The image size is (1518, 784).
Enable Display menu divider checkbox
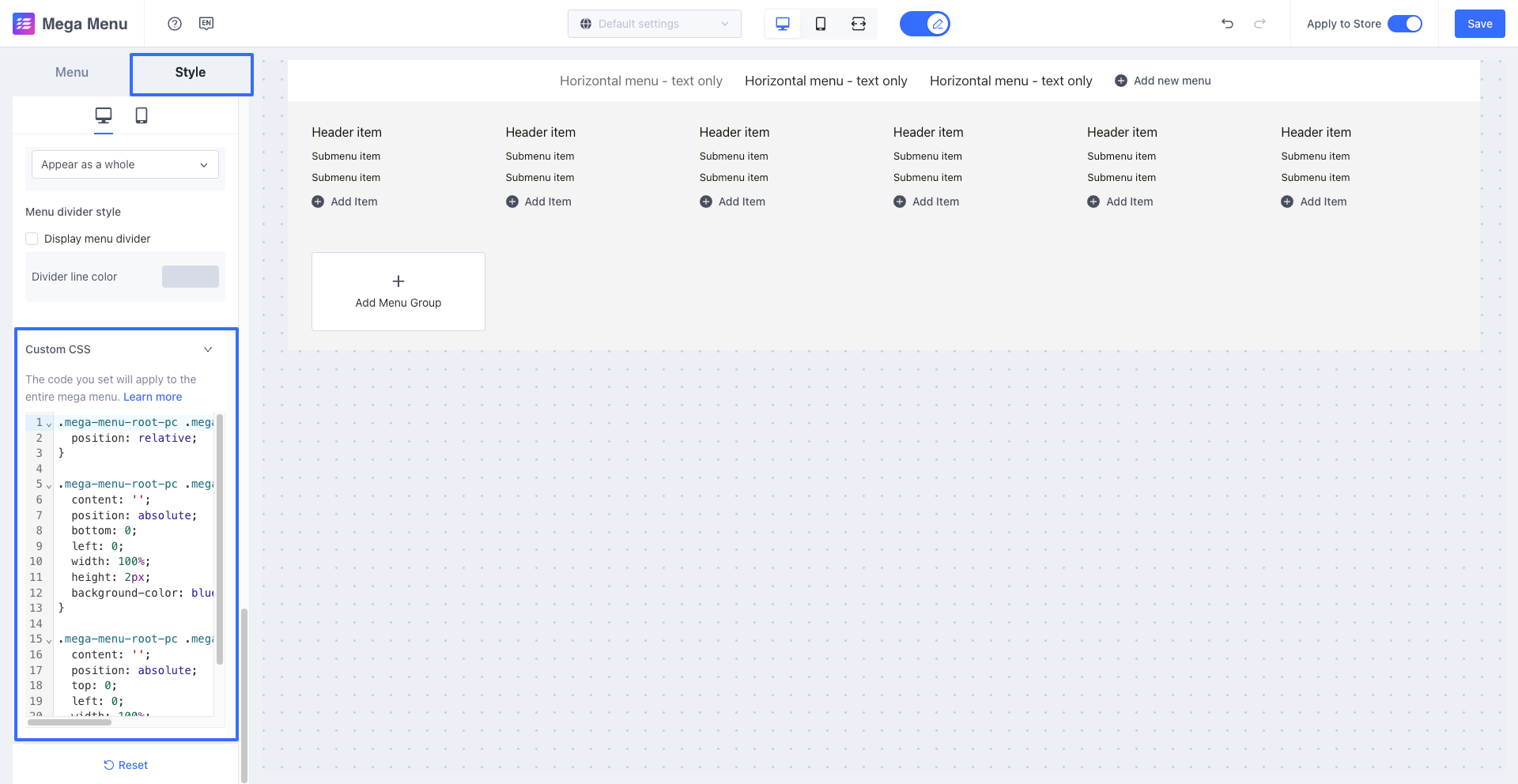tap(32, 239)
